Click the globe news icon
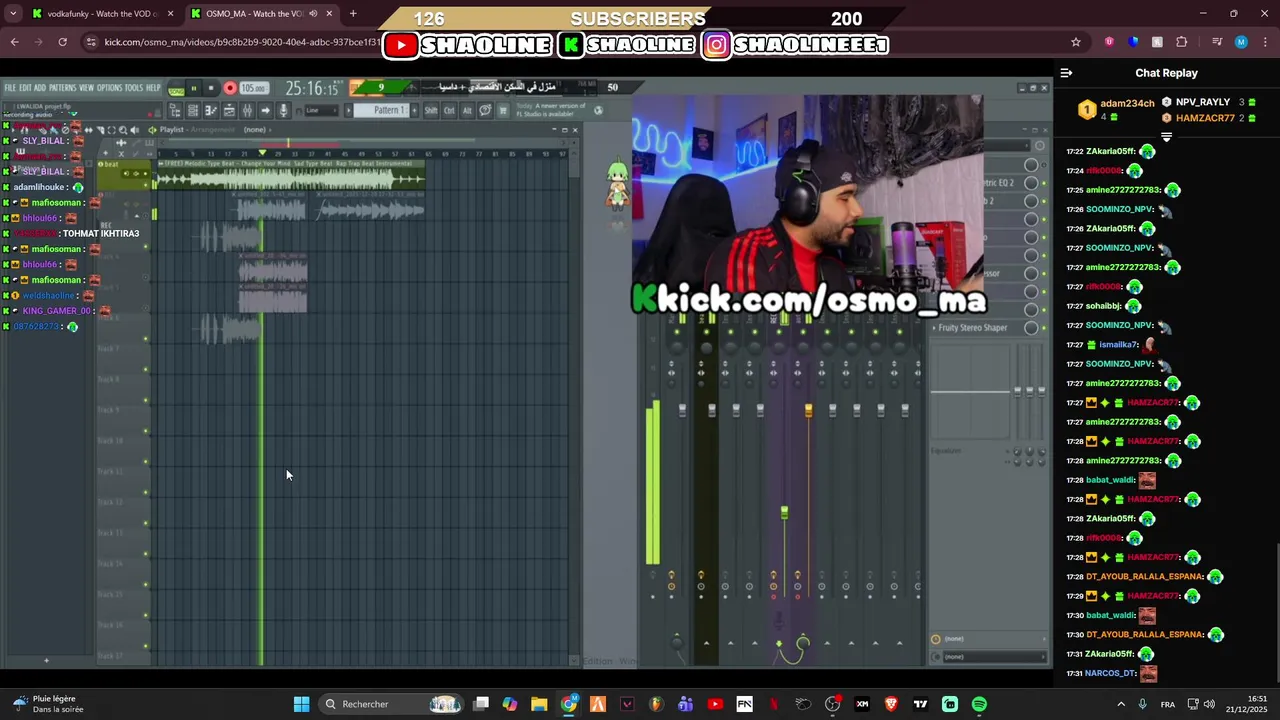 [x=598, y=110]
